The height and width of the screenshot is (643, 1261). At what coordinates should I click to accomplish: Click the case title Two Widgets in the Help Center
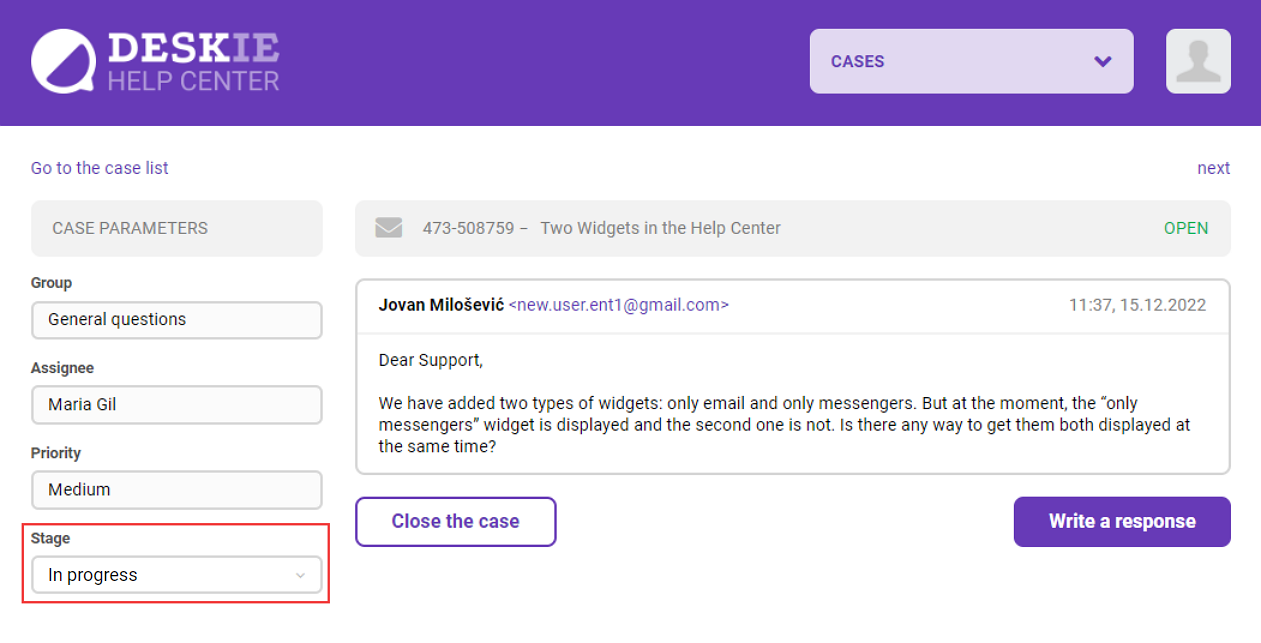point(660,228)
